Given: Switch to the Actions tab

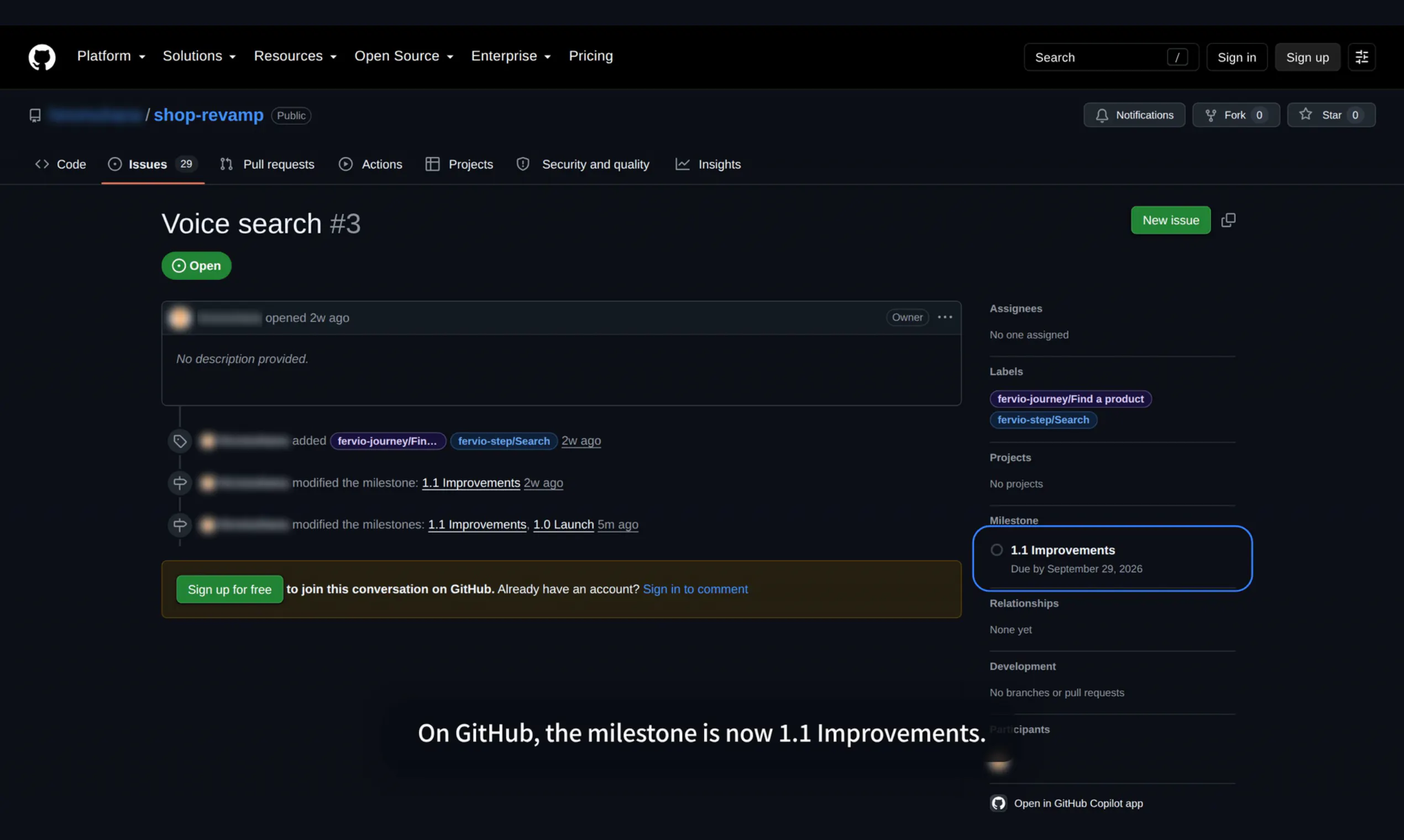Looking at the screenshot, I should coord(371,164).
